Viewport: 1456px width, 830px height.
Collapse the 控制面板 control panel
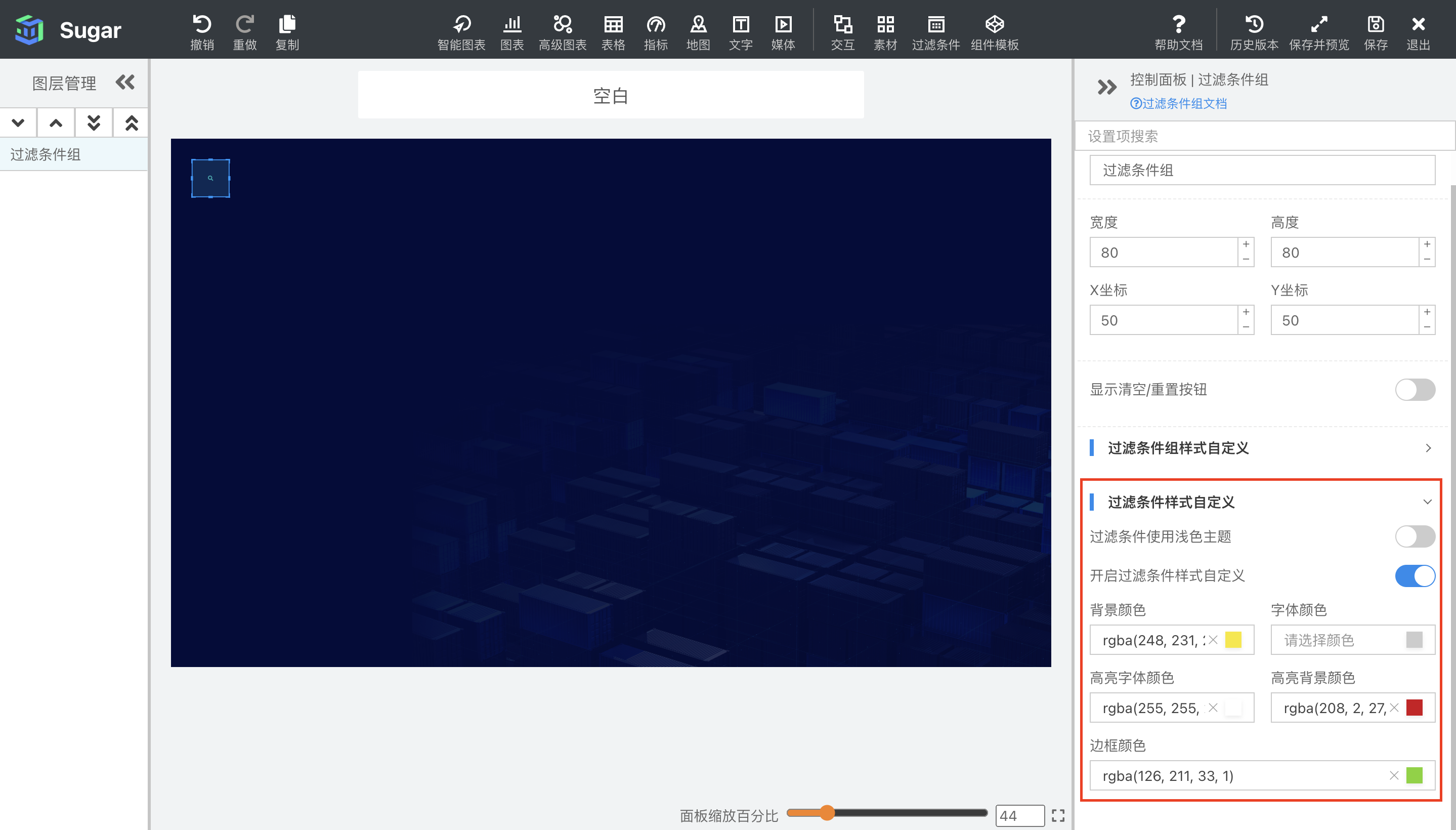coord(1107,87)
